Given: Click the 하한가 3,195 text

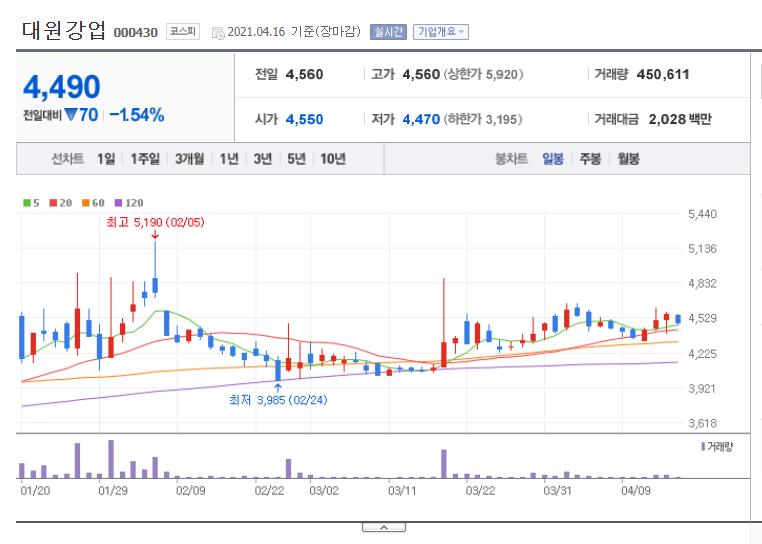Looking at the screenshot, I should [x=483, y=119].
